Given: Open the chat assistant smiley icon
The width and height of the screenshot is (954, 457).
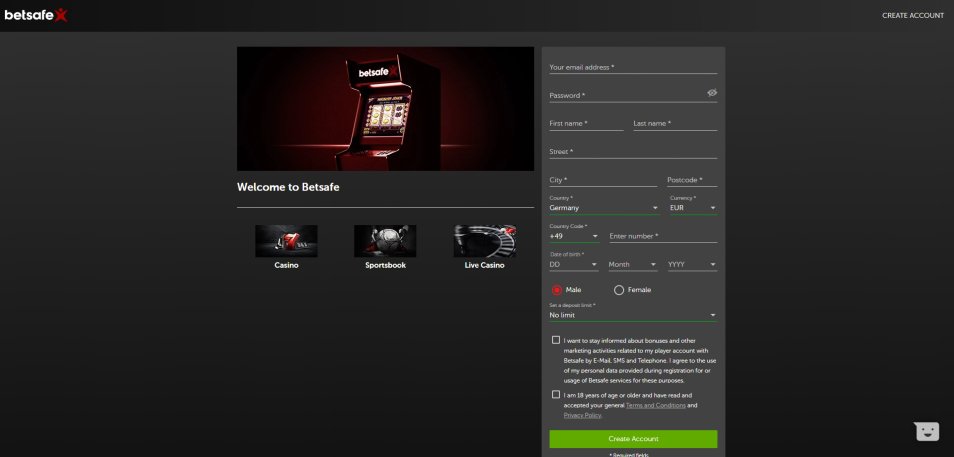Looking at the screenshot, I should pyautogui.click(x=927, y=431).
